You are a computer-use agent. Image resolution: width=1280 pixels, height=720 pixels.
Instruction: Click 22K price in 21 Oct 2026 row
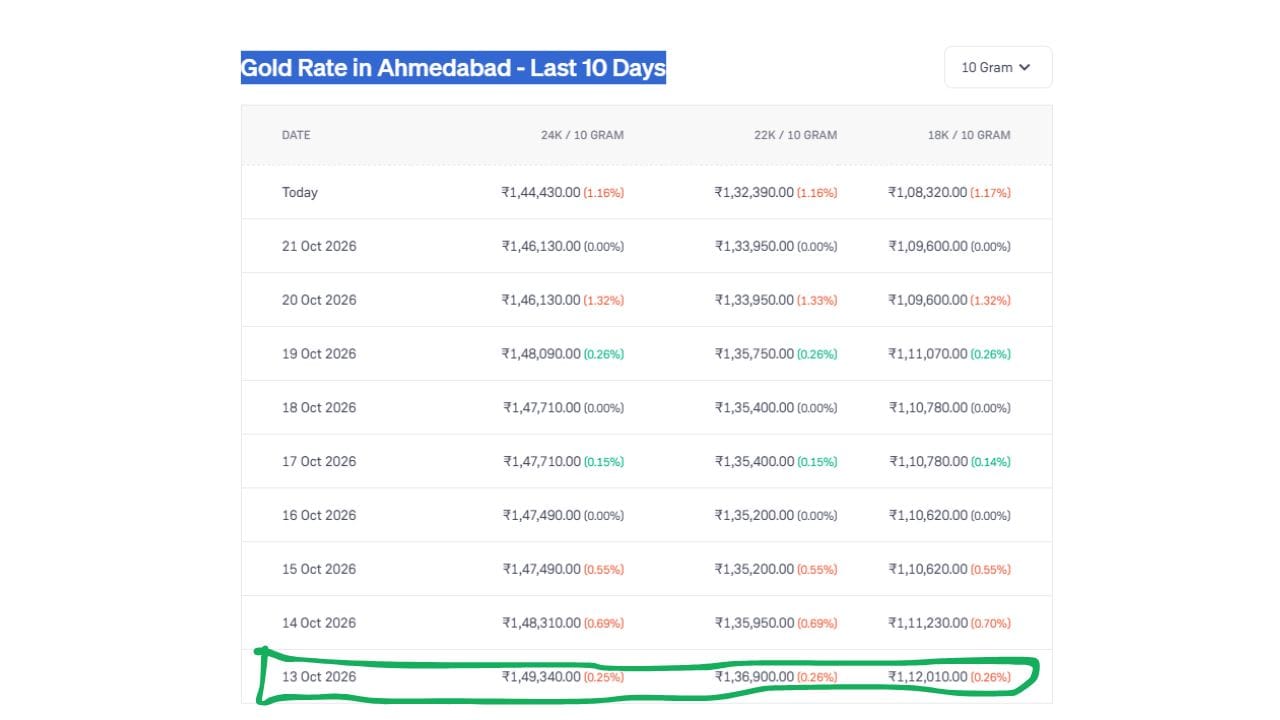coord(754,246)
